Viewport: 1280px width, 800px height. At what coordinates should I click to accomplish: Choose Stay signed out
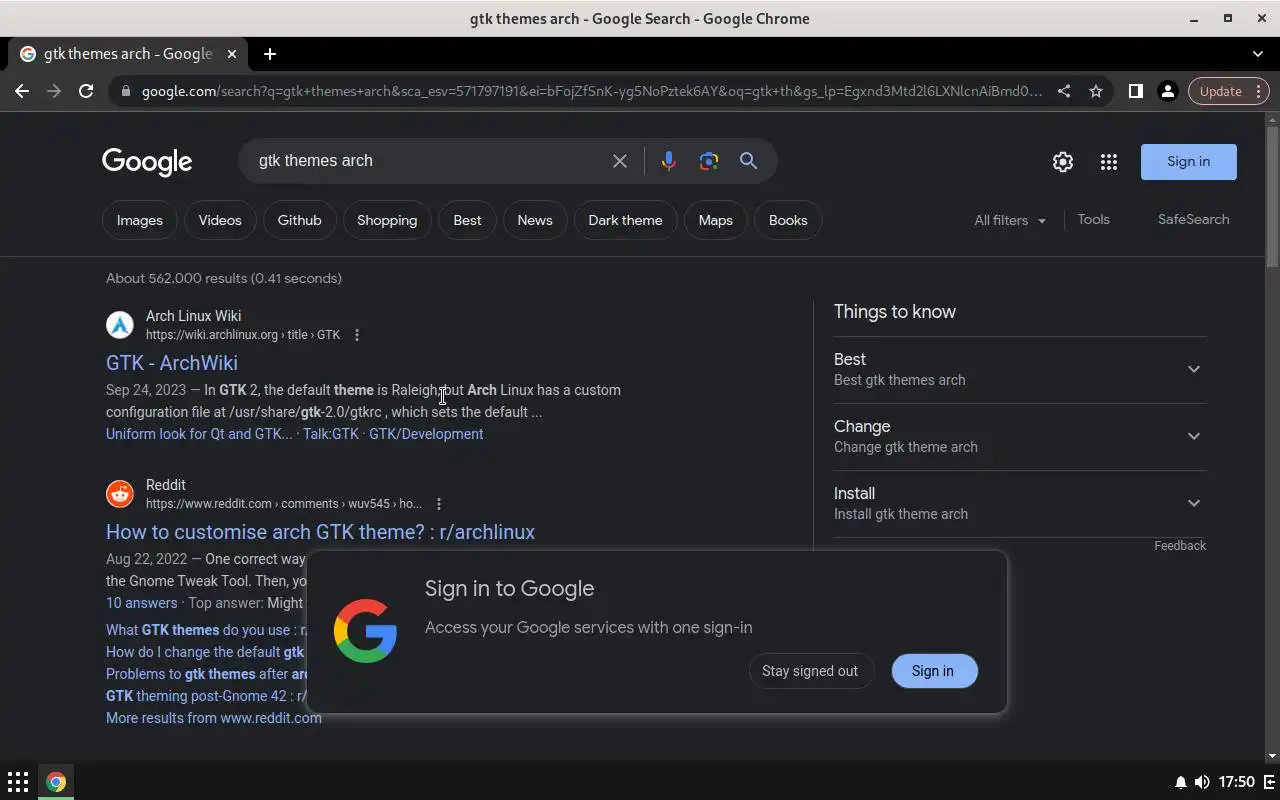[810, 671]
